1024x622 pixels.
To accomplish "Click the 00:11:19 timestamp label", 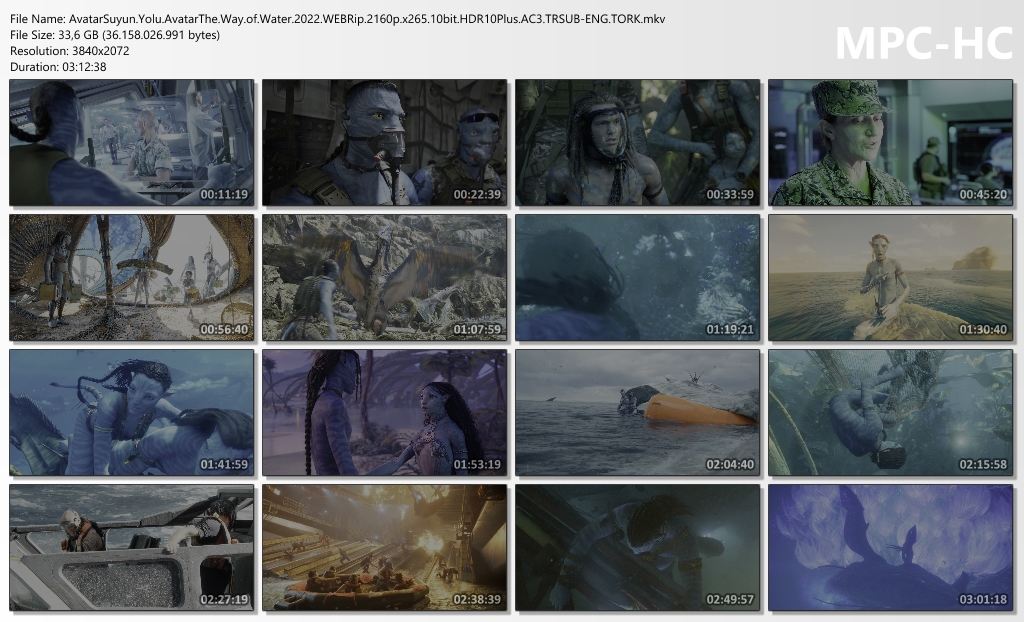I will click(x=224, y=194).
